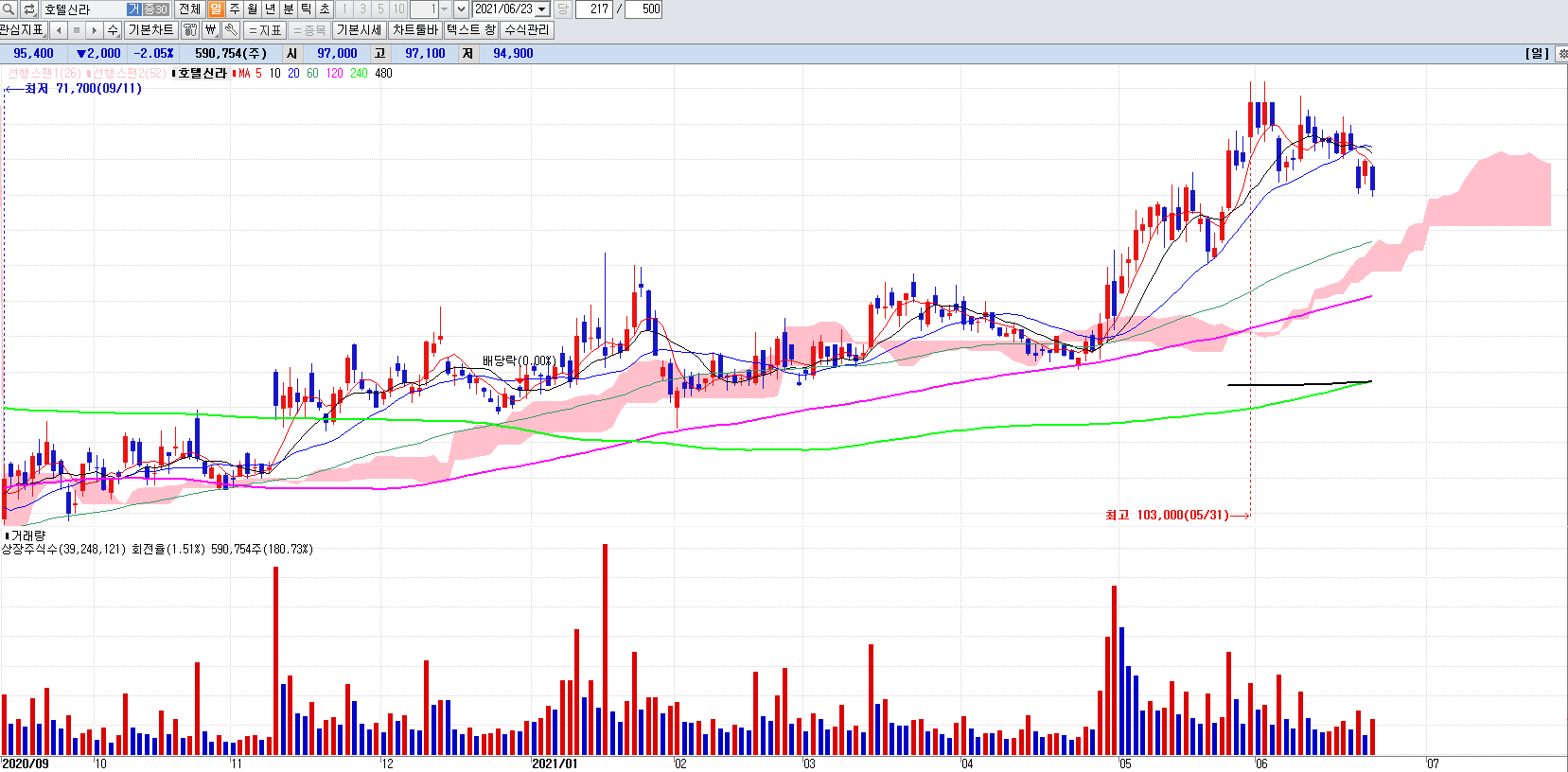Click the 당 button
This screenshot has height=772, width=1568.
point(562,9)
